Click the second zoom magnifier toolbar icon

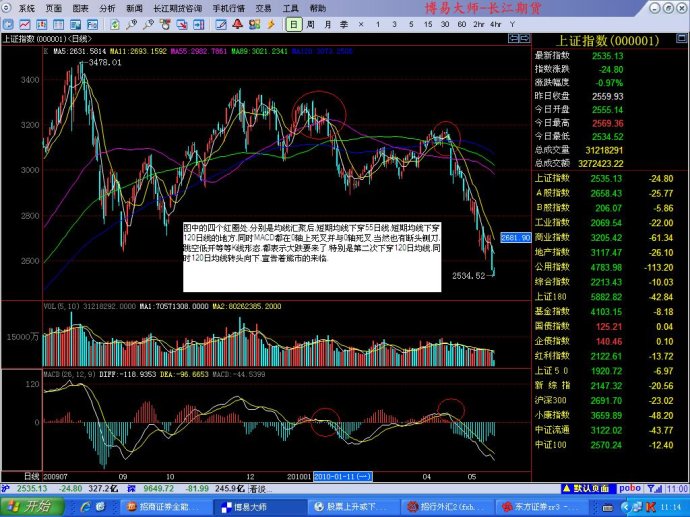coord(148,24)
